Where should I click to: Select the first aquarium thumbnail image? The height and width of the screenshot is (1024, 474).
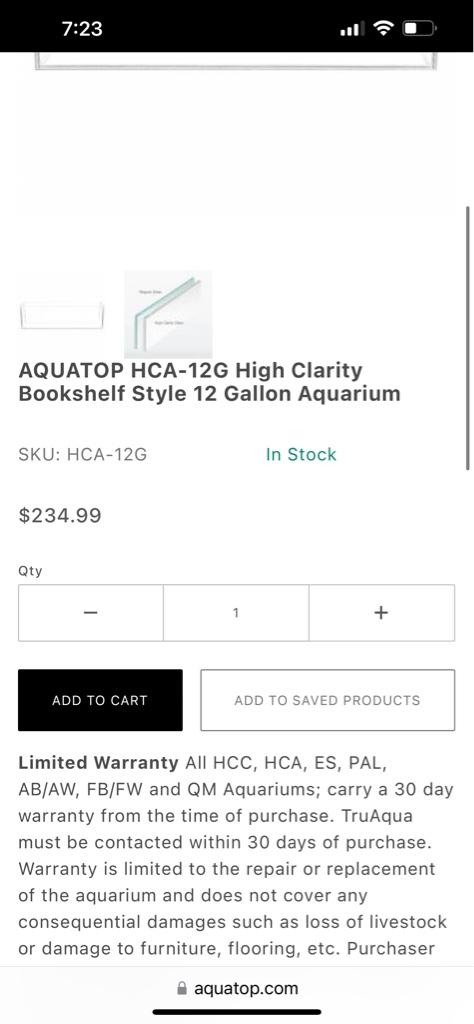point(62,315)
